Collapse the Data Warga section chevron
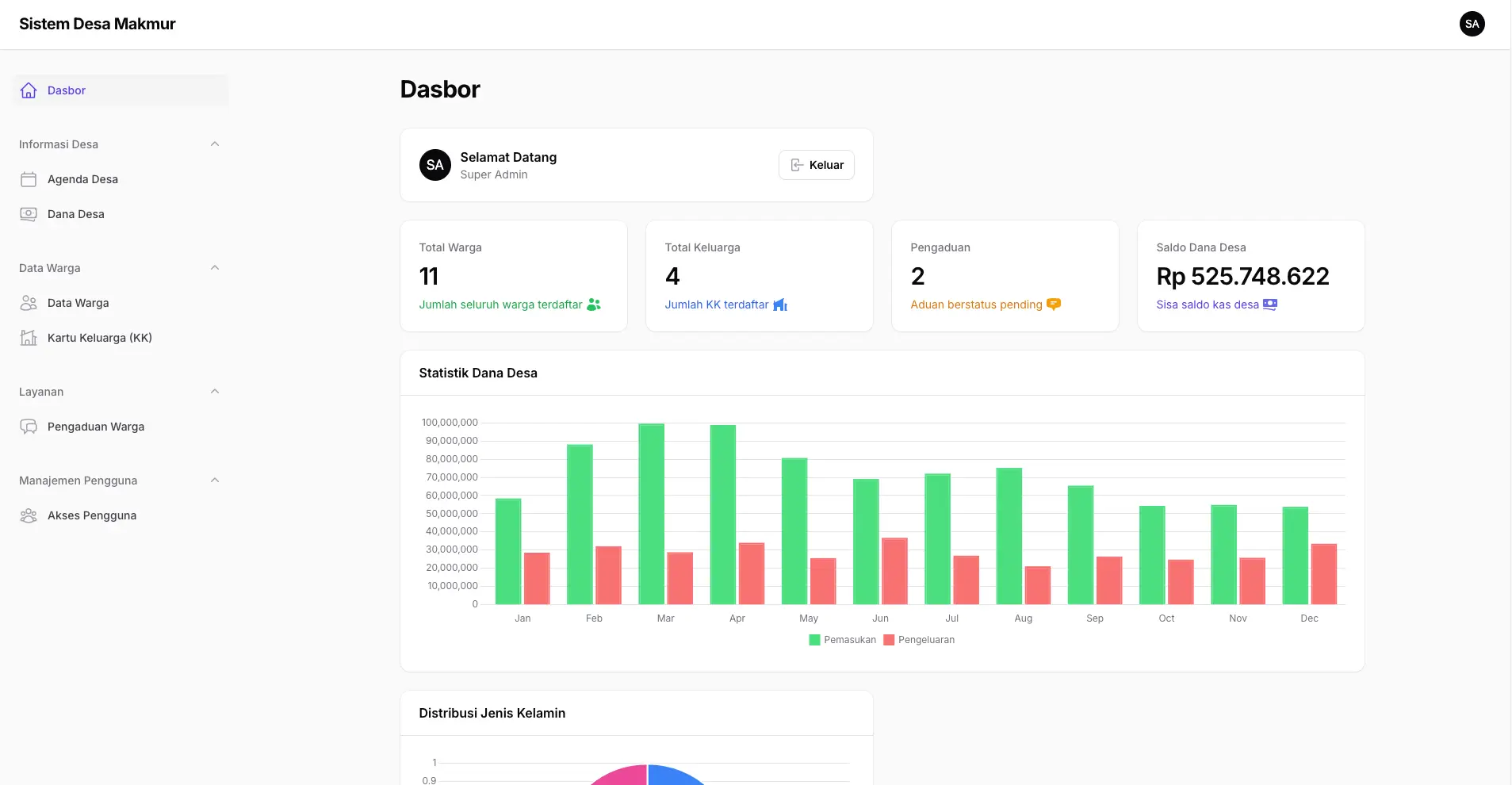 click(x=215, y=268)
